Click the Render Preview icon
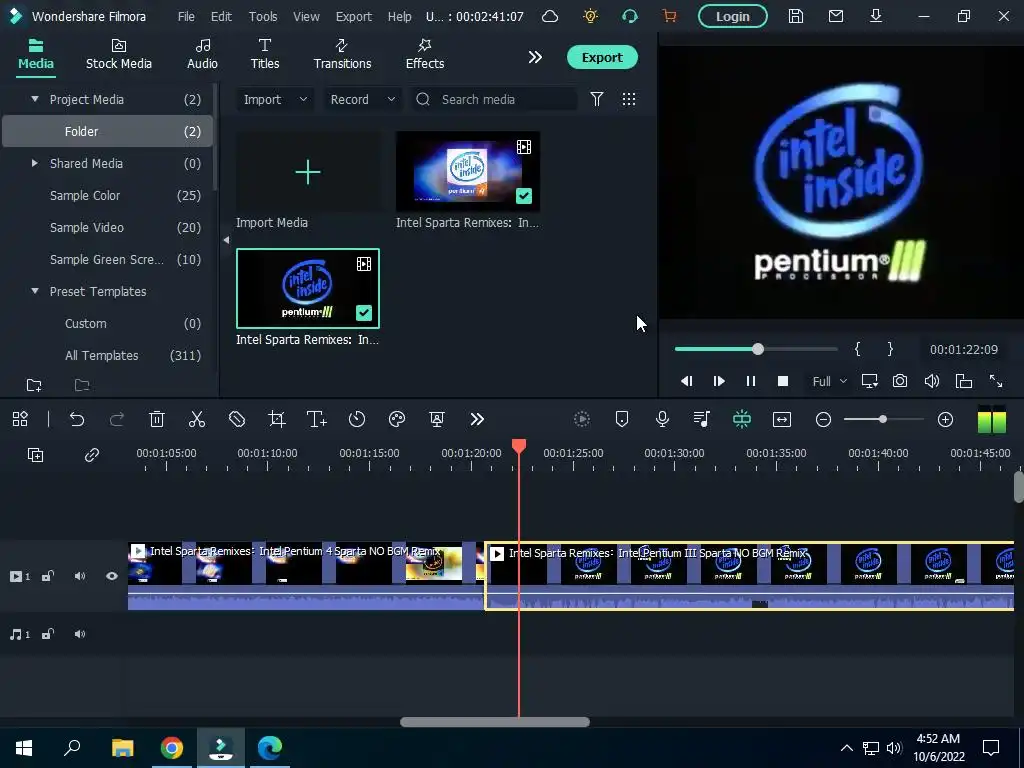 (582, 419)
